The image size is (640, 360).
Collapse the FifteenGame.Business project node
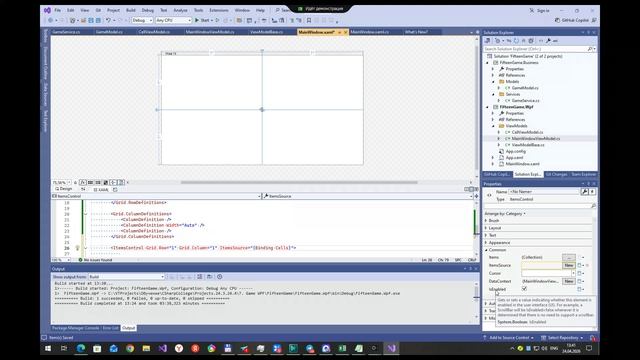pyautogui.click(x=487, y=63)
